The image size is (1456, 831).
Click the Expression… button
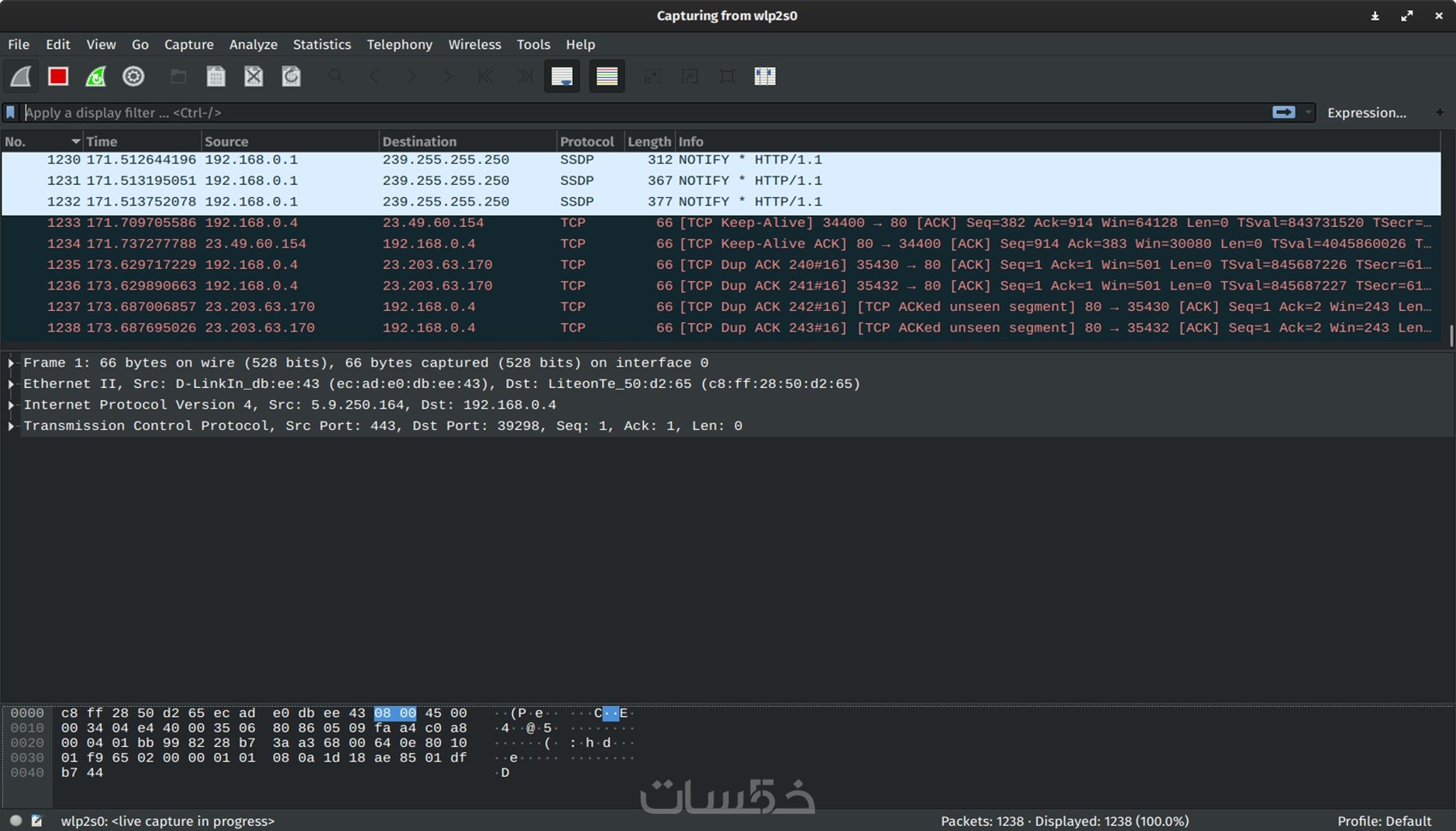tap(1366, 112)
